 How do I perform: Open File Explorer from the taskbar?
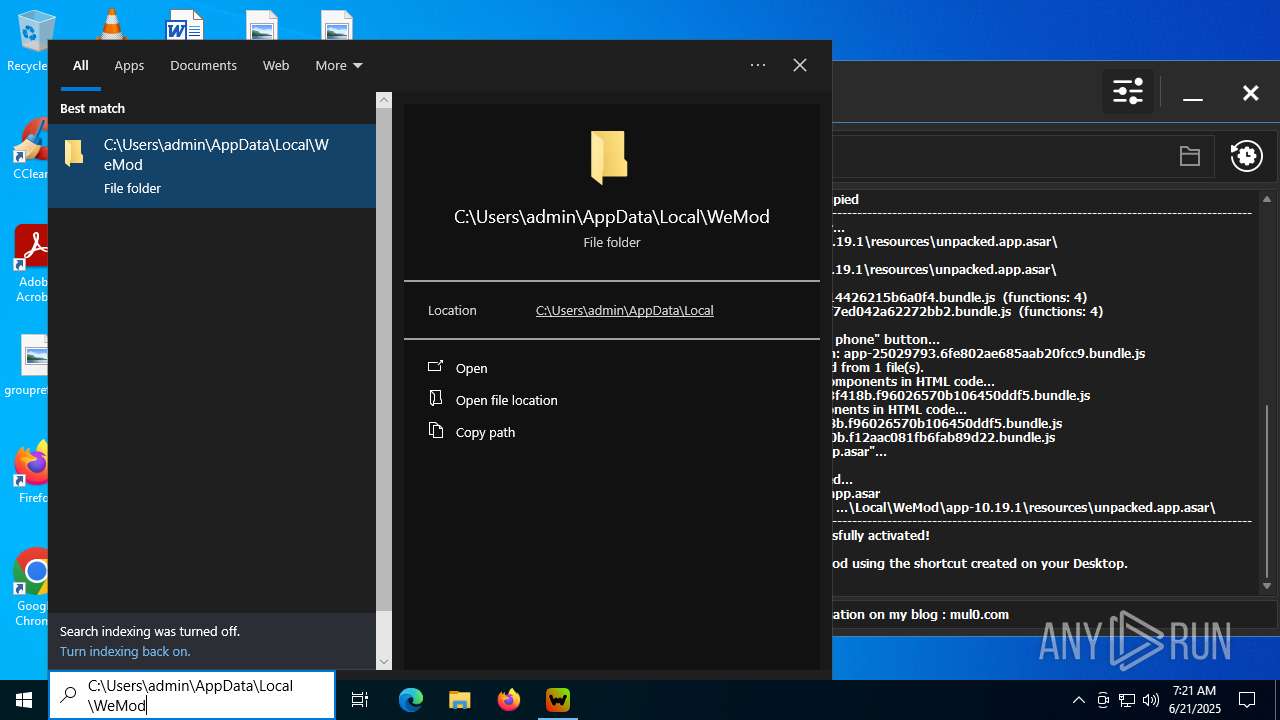(460, 700)
